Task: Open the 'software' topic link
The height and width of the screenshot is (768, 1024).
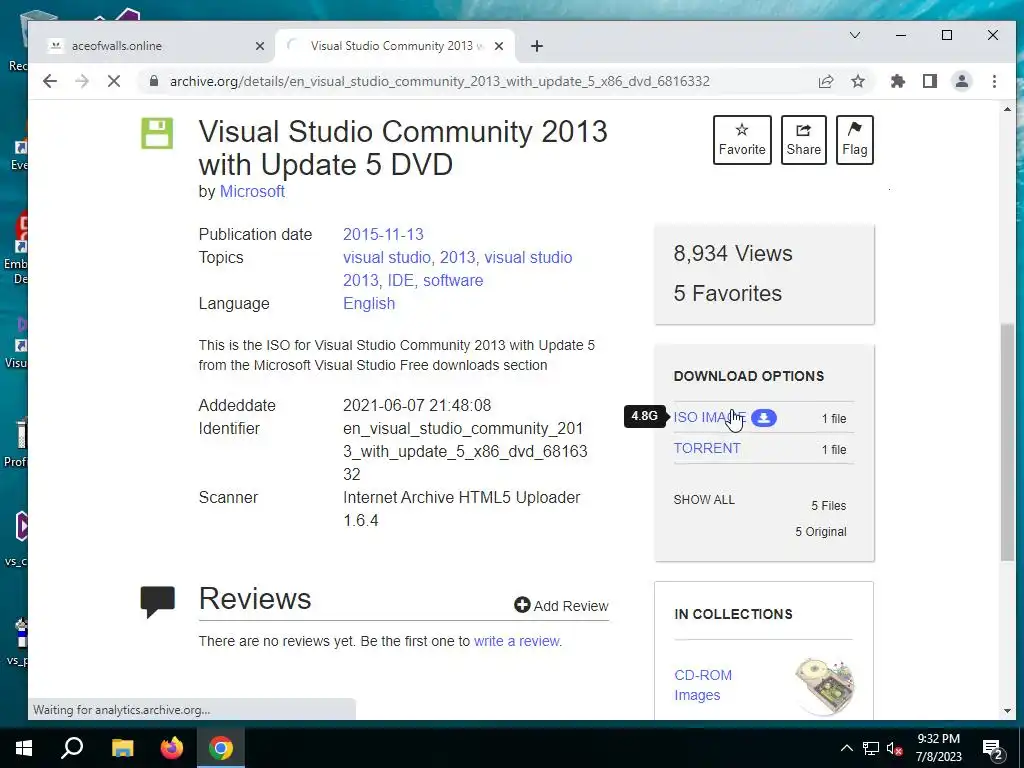Action: pos(453,280)
